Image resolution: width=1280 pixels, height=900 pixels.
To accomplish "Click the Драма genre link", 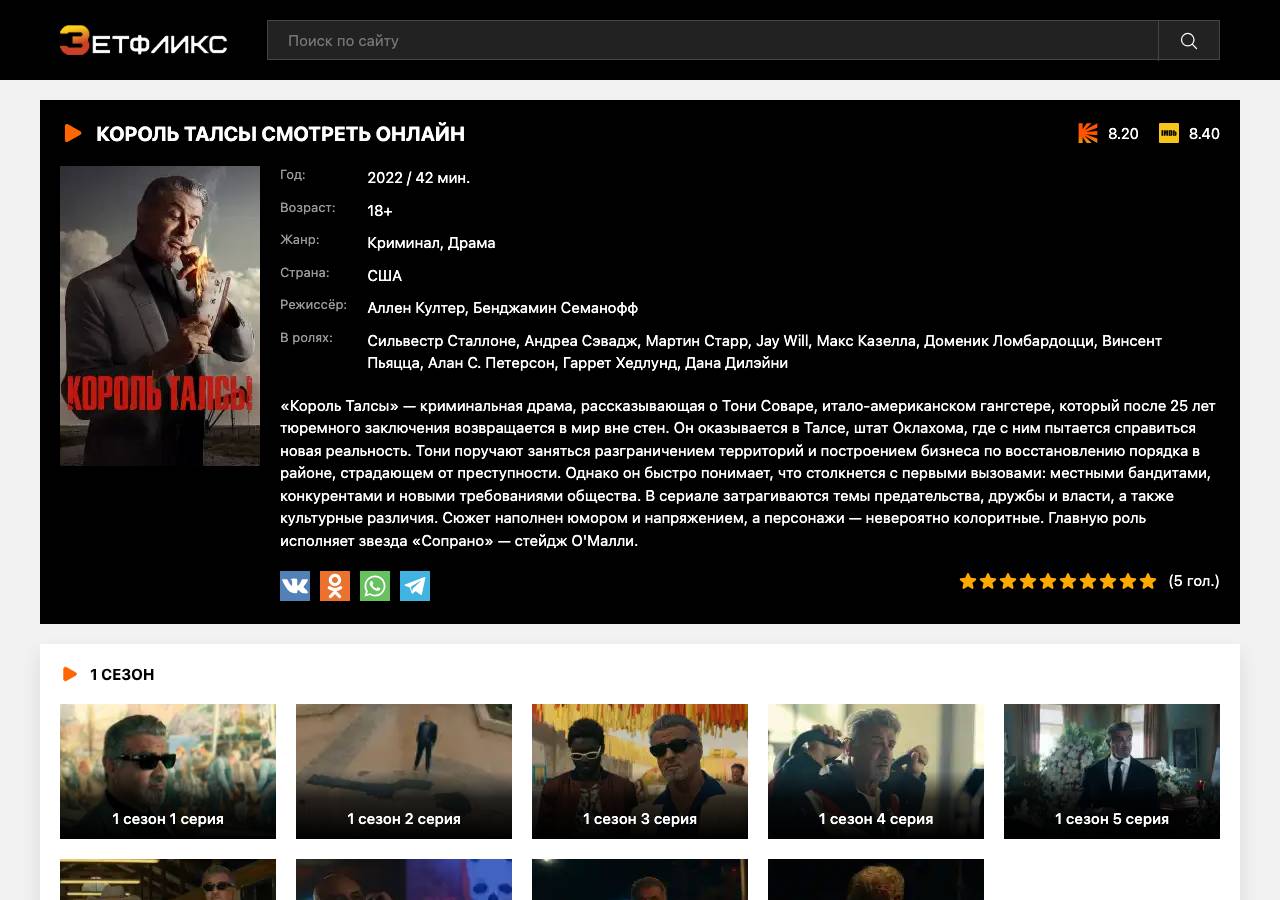I will pyautogui.click(x=472, y=243).
